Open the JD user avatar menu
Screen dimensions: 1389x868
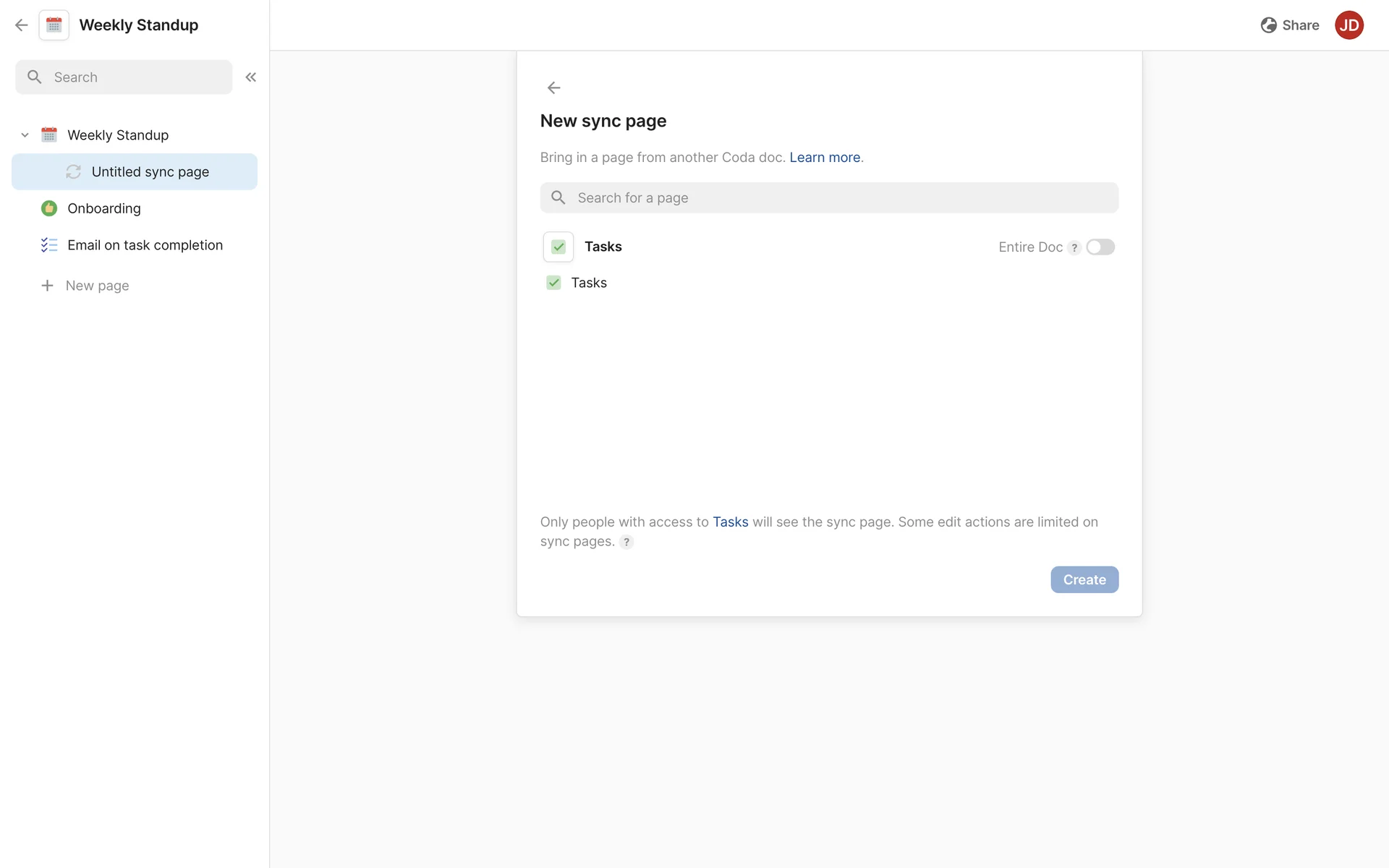coord(1348,25)
